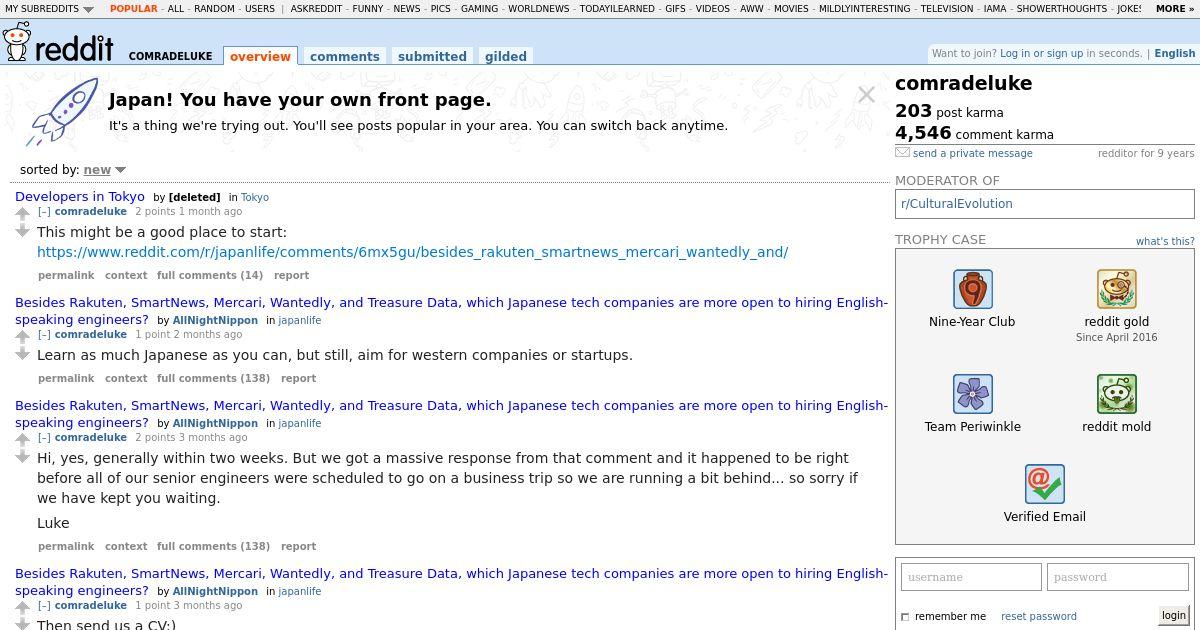This screenshot has height=630, width=1200.
Task: Tick the remember me checkbox
Action: pos(905,617)
